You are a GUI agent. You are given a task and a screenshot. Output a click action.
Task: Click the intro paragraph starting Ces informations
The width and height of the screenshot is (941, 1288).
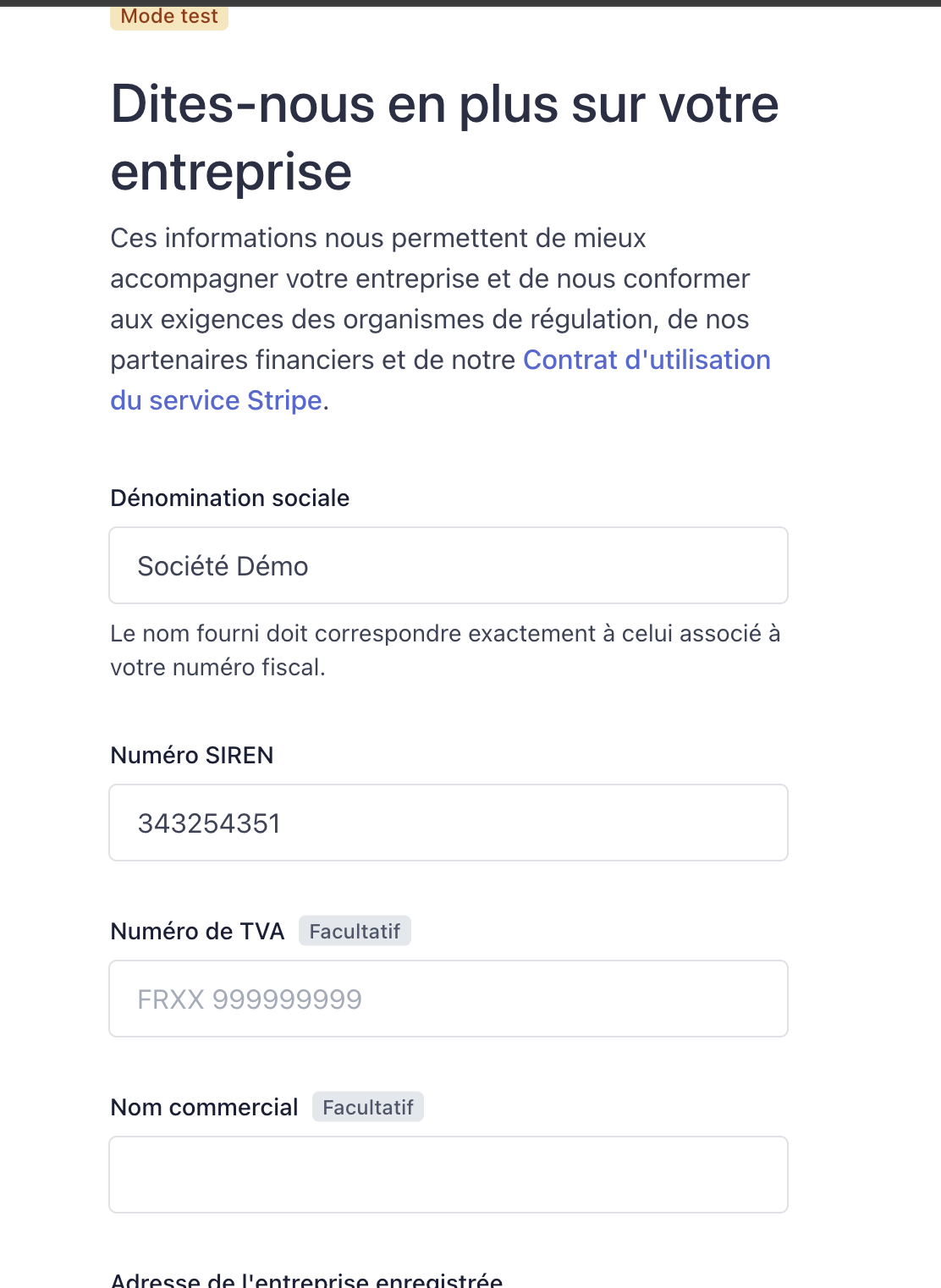(440, 319)
